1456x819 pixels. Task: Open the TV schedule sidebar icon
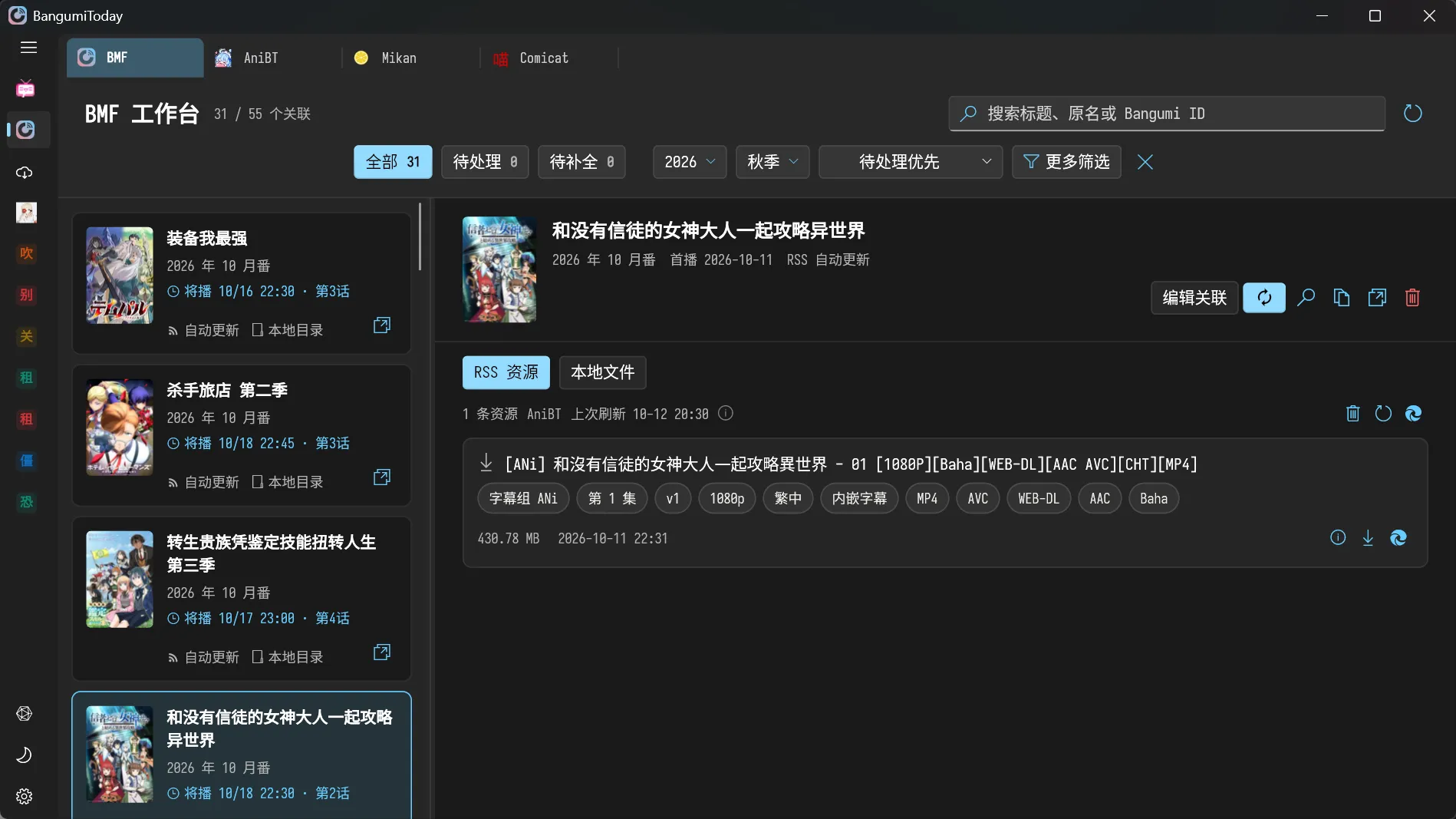coord(25,89)
